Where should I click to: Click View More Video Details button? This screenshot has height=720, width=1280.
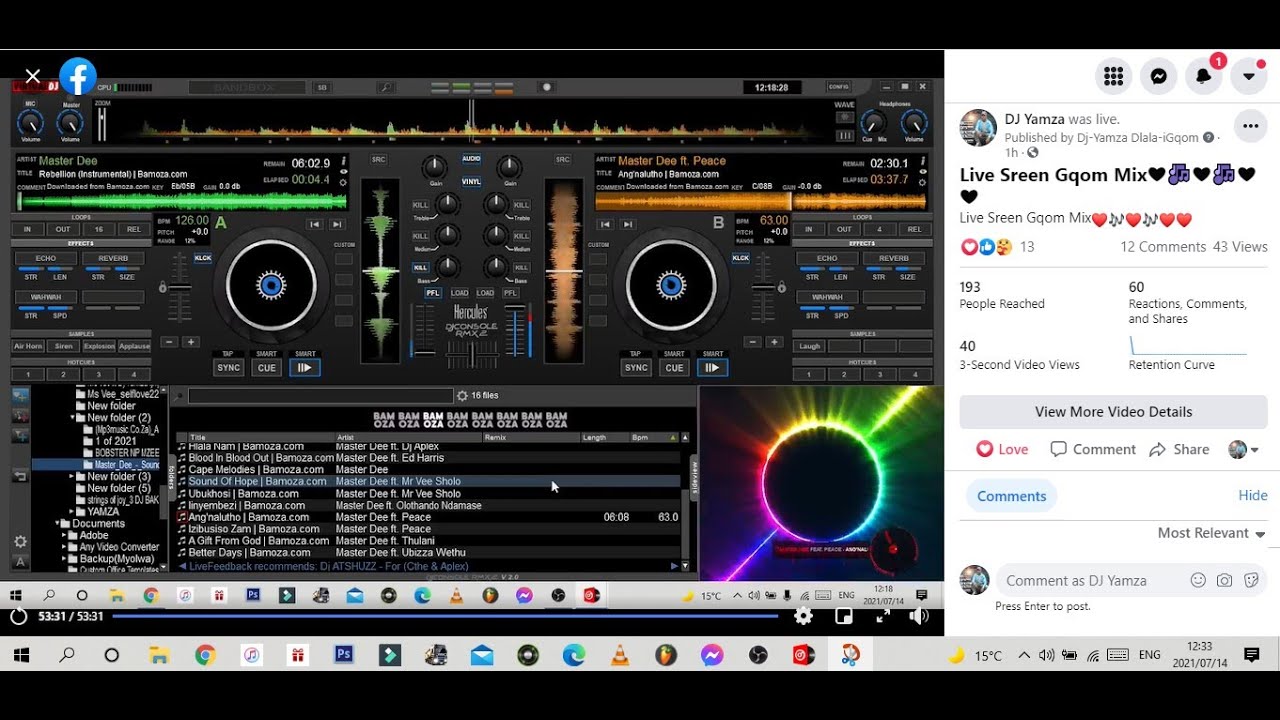pyautogui.click(x=1113, y=412)
